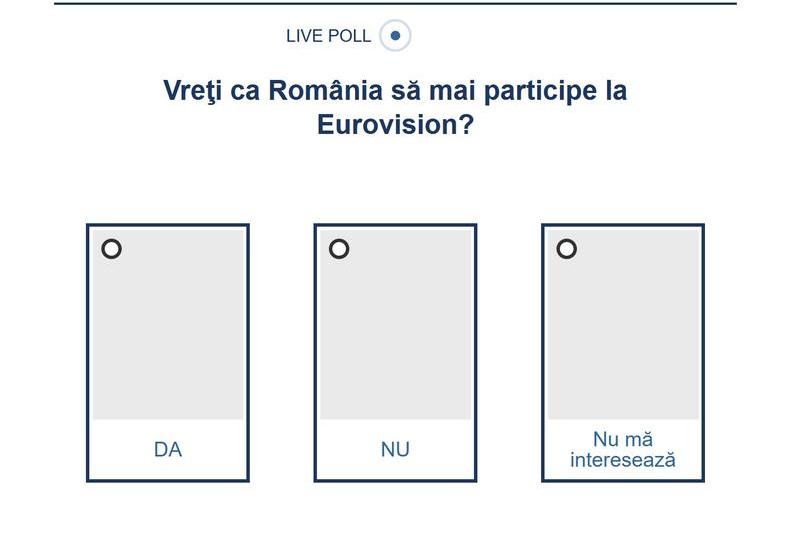Click the dark divider line above the poll
Viewport: 800px width, 533px height.
coord(395,4)
